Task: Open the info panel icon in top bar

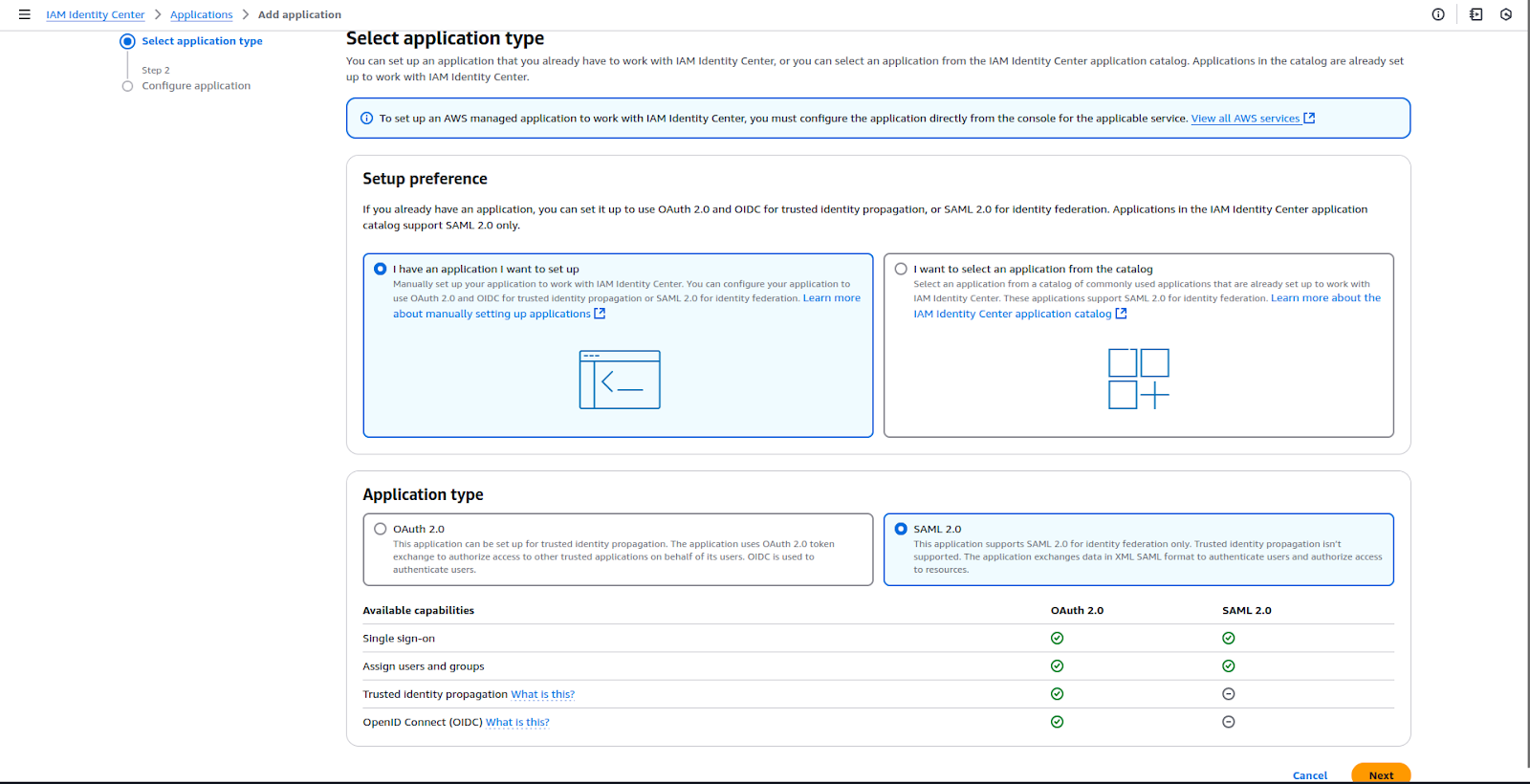Action: coord(1438,14)
